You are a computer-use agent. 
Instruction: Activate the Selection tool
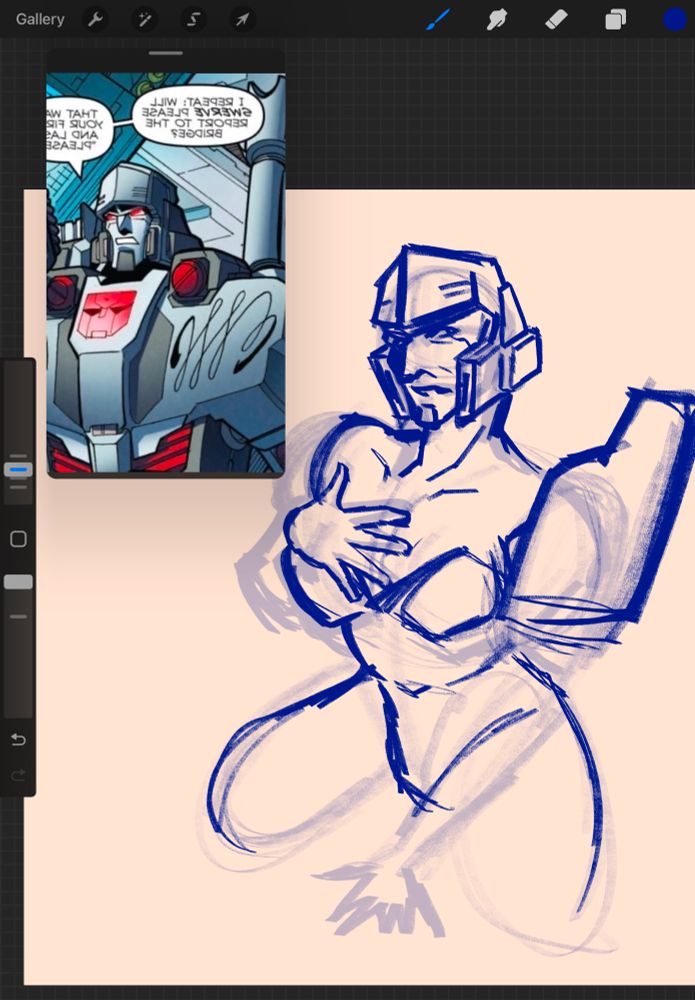(193, 20)
